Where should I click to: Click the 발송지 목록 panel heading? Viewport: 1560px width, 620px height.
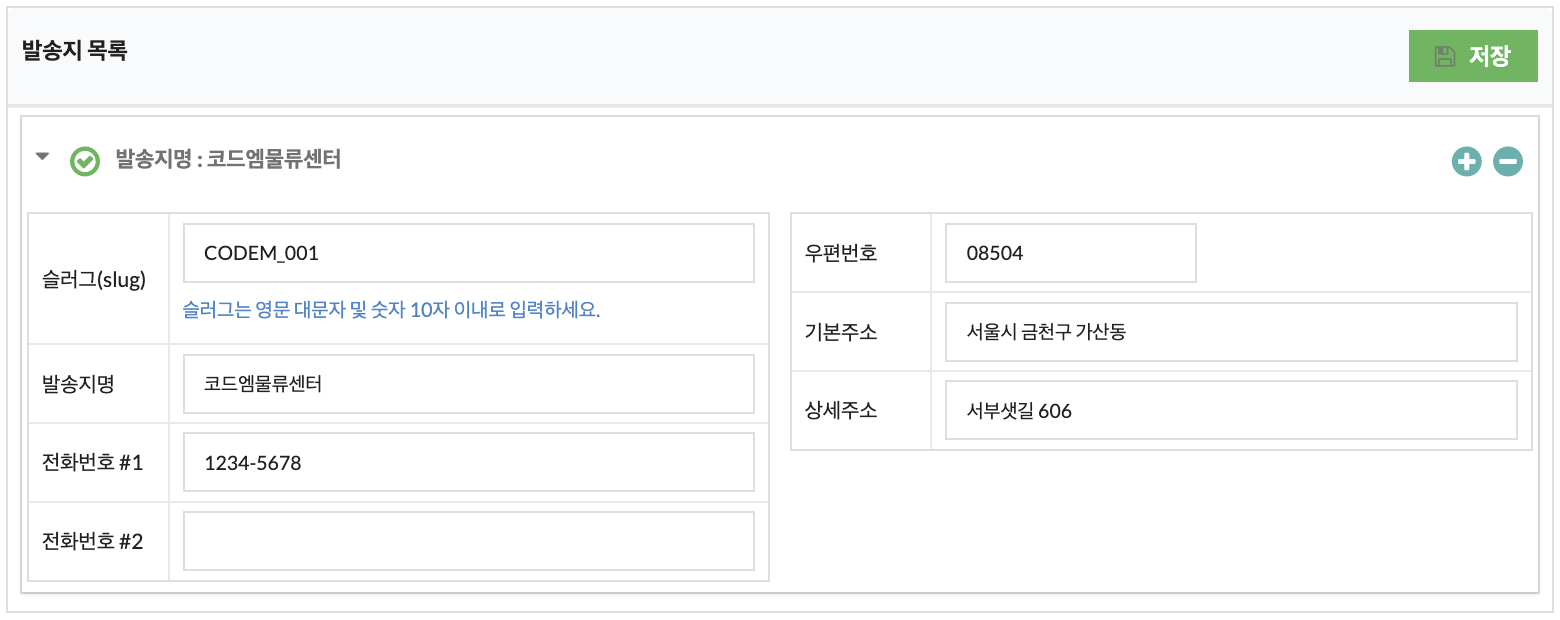(x=75, y=50)
